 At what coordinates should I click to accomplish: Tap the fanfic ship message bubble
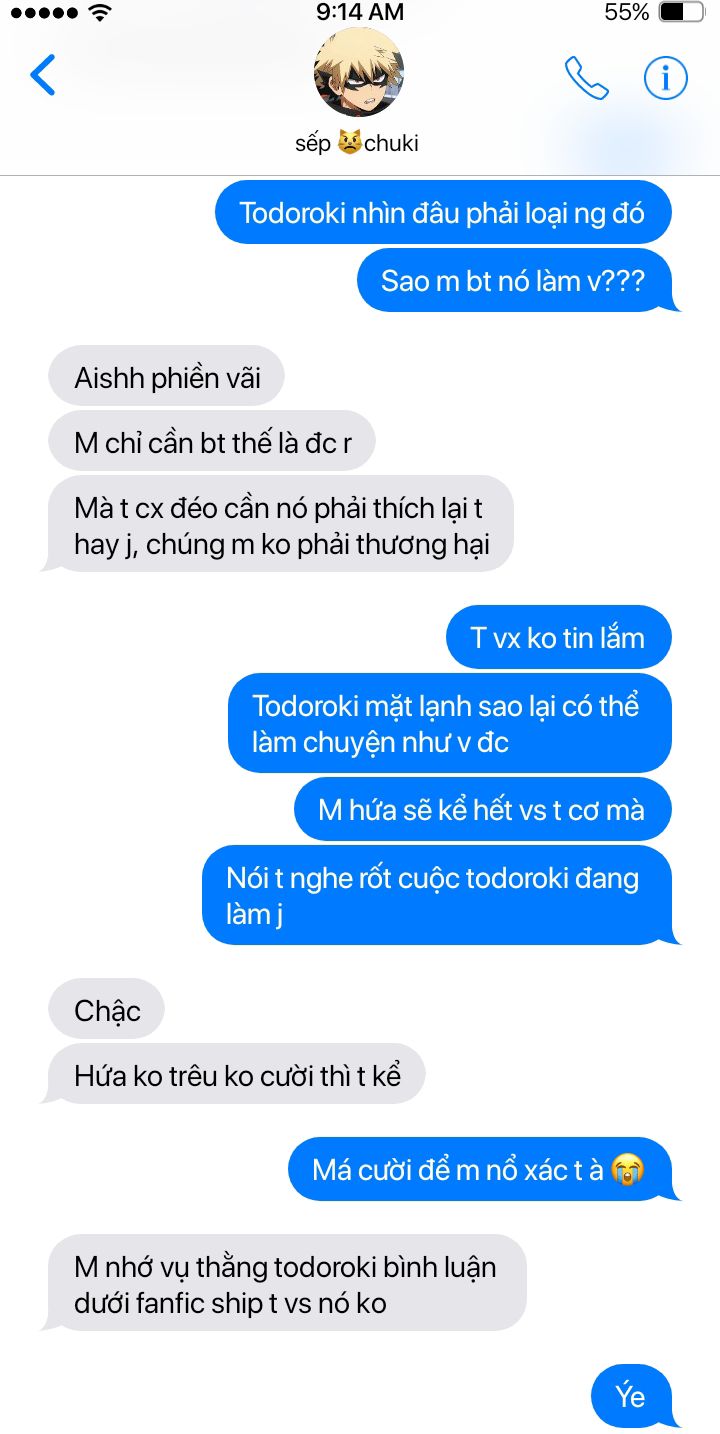point(286,1284)
